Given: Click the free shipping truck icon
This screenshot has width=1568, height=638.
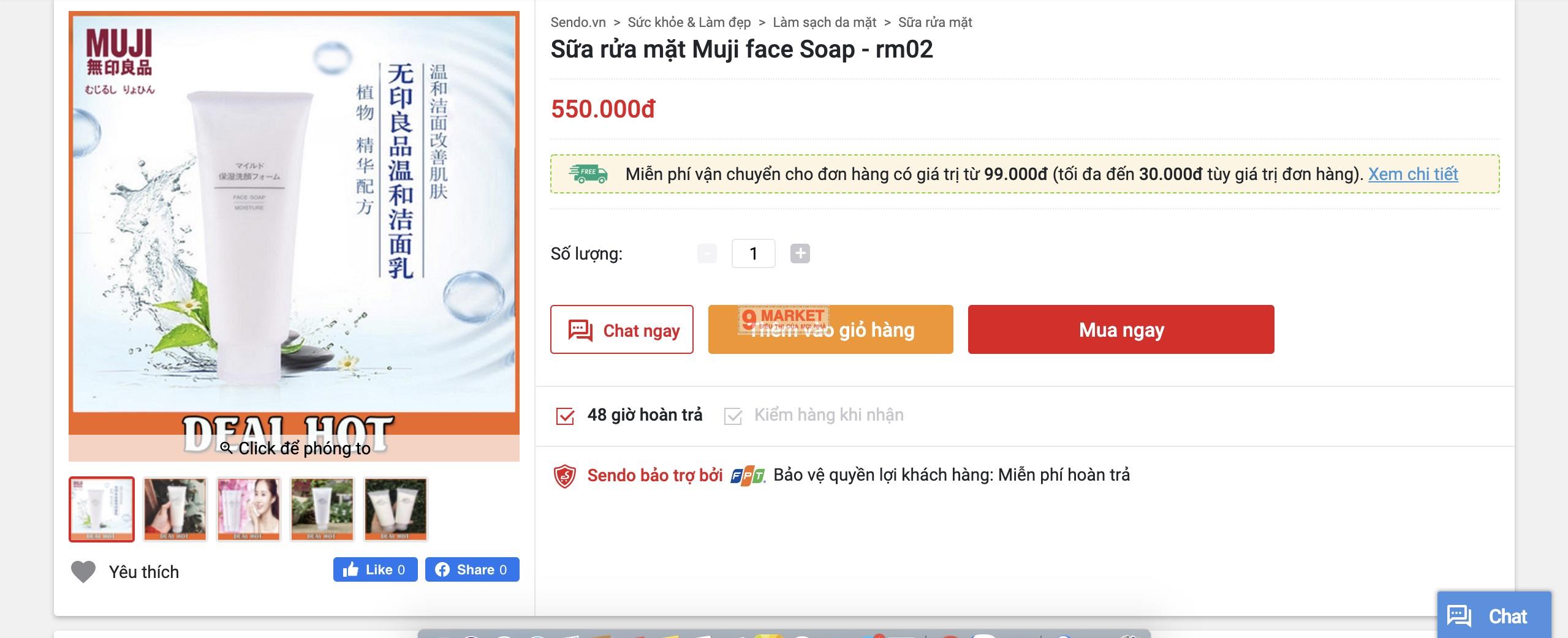Looking at the screenshot, I should pos(588,174).
